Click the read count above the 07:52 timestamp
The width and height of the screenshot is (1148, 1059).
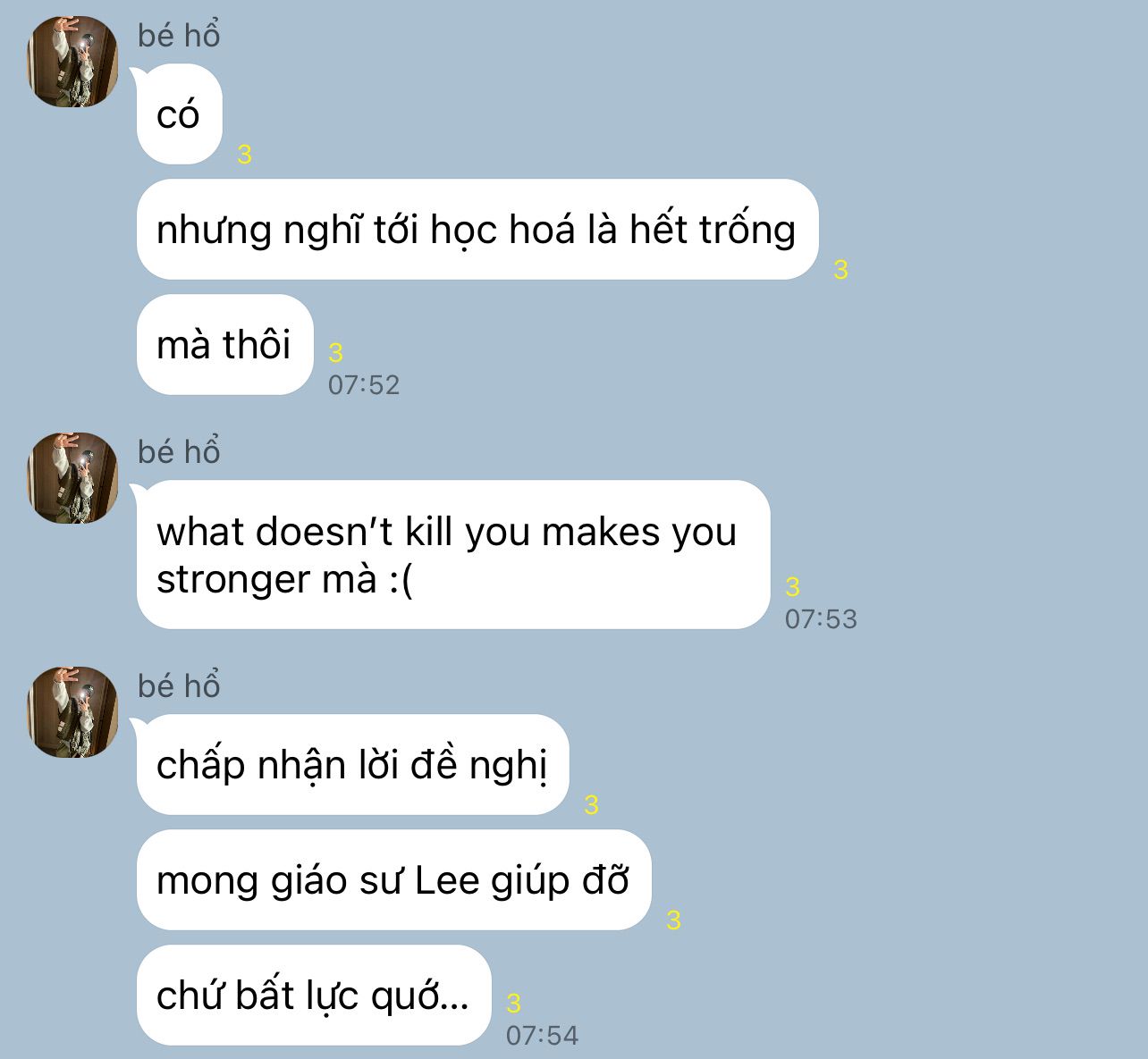pos(336,353)
